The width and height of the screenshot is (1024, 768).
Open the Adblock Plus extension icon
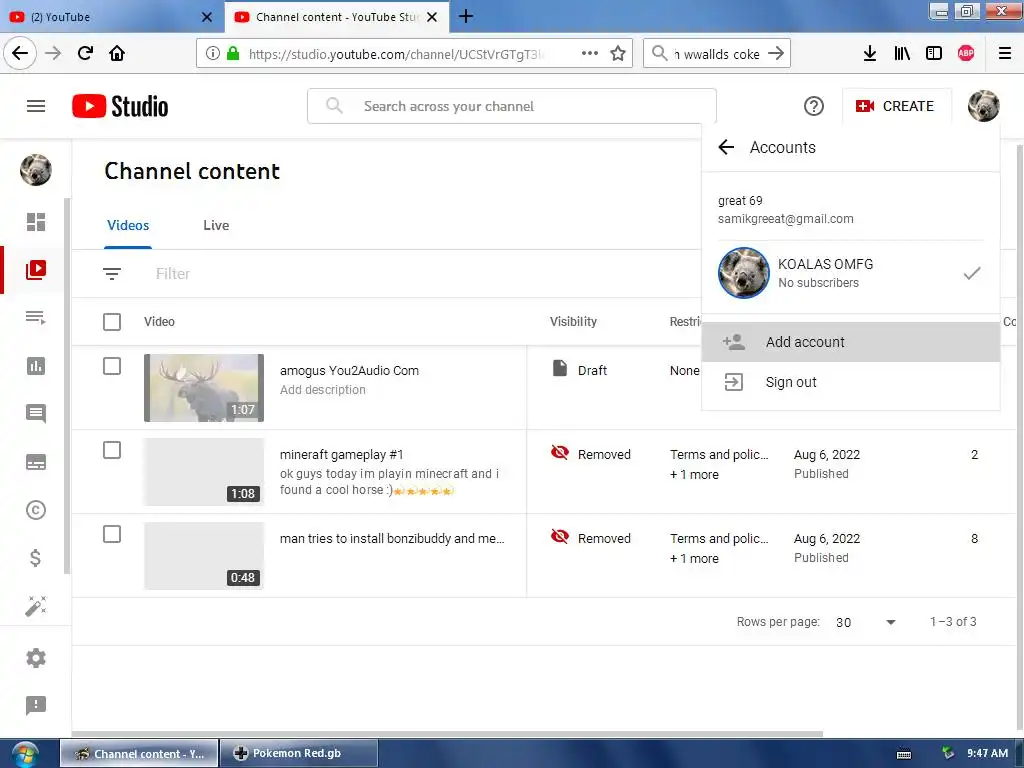966,54
